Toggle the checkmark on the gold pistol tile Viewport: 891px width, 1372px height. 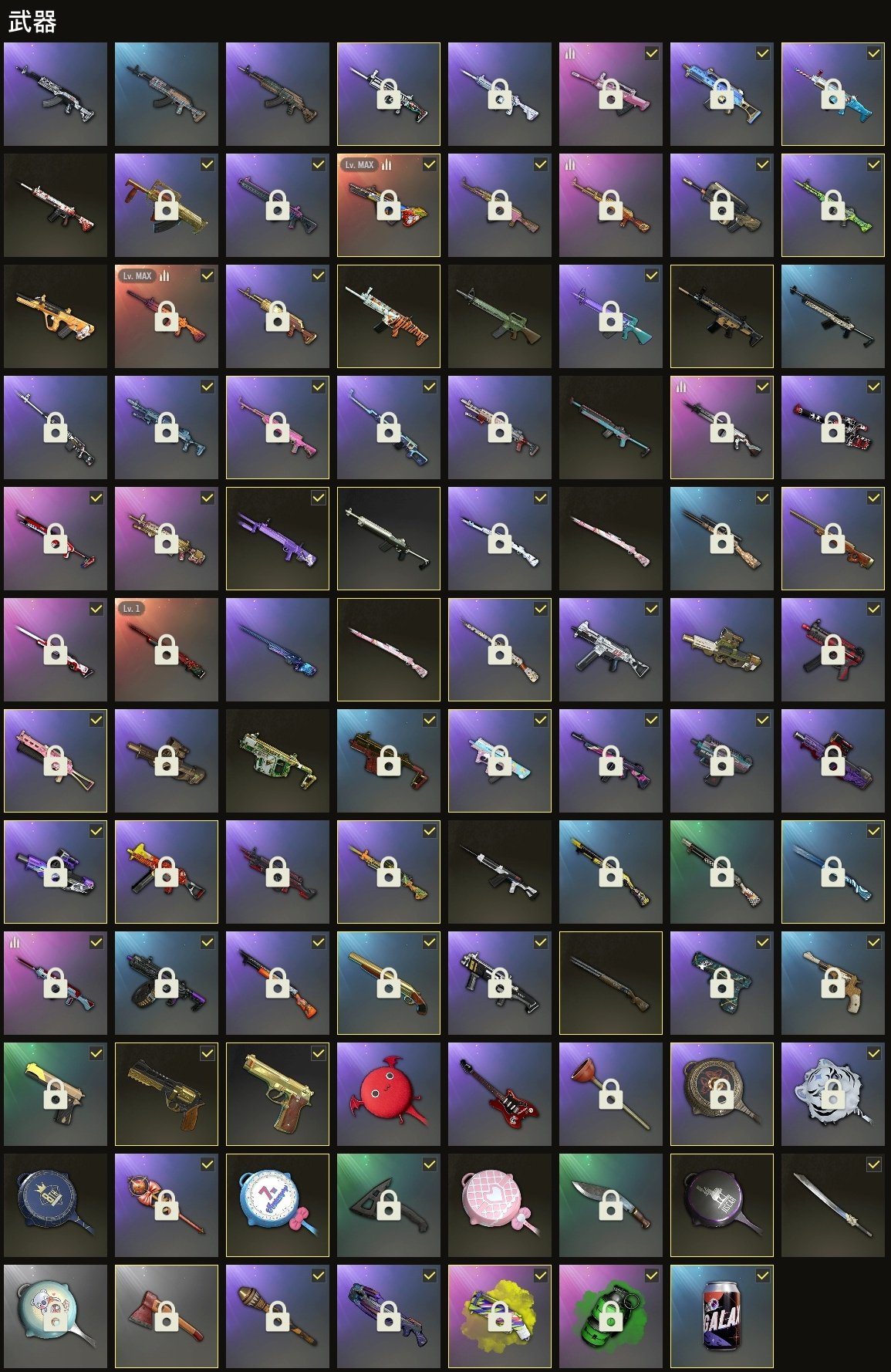(318, 1053)
